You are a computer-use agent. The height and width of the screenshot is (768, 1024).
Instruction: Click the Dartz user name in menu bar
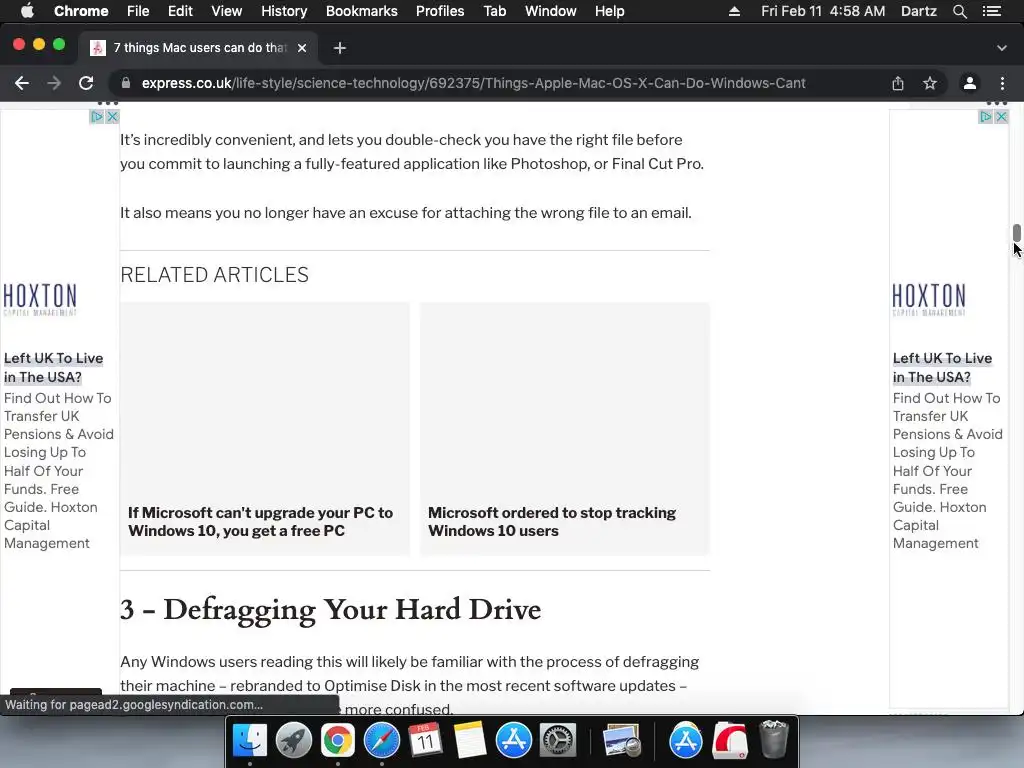919,11
